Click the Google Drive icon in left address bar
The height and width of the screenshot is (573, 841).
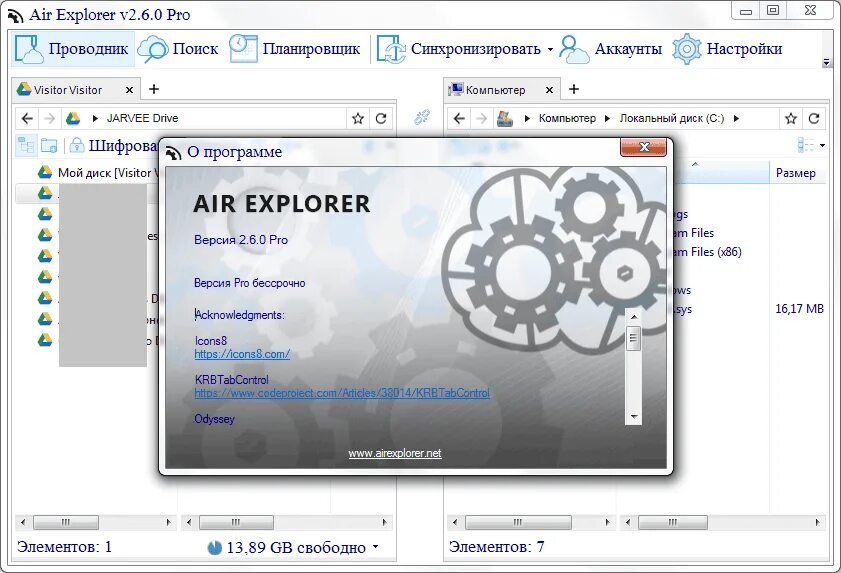[x=73, y=119]
